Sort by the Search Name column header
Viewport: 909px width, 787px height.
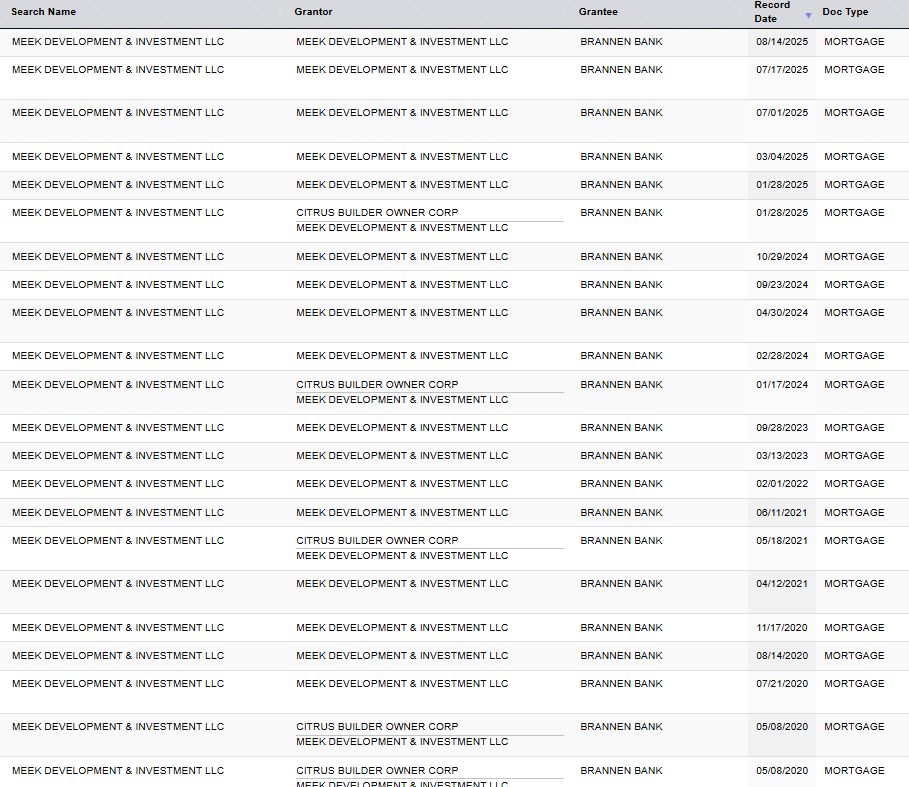[x=43, y=12]
